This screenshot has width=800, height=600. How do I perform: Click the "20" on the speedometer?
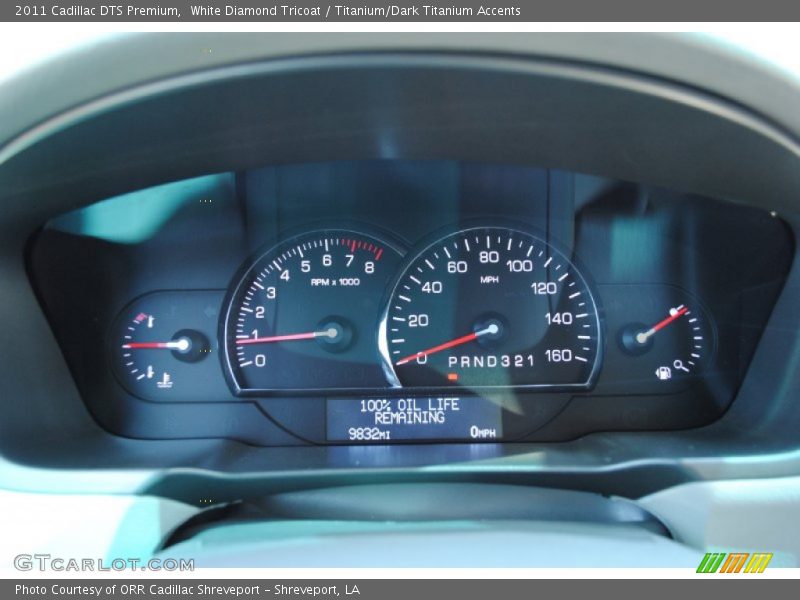point(418,320)
